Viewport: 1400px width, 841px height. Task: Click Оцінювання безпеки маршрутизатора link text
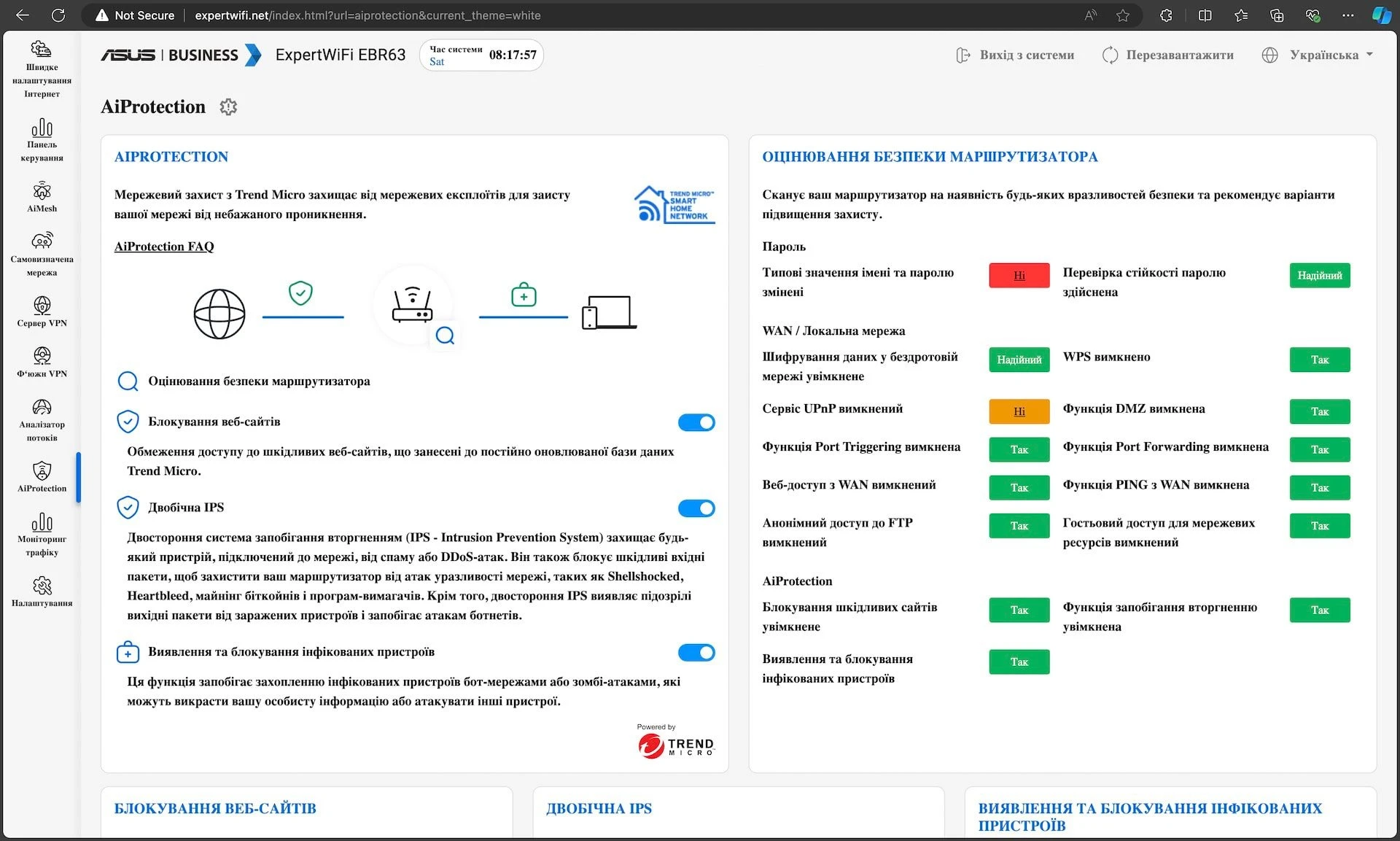tap(259, 381)
